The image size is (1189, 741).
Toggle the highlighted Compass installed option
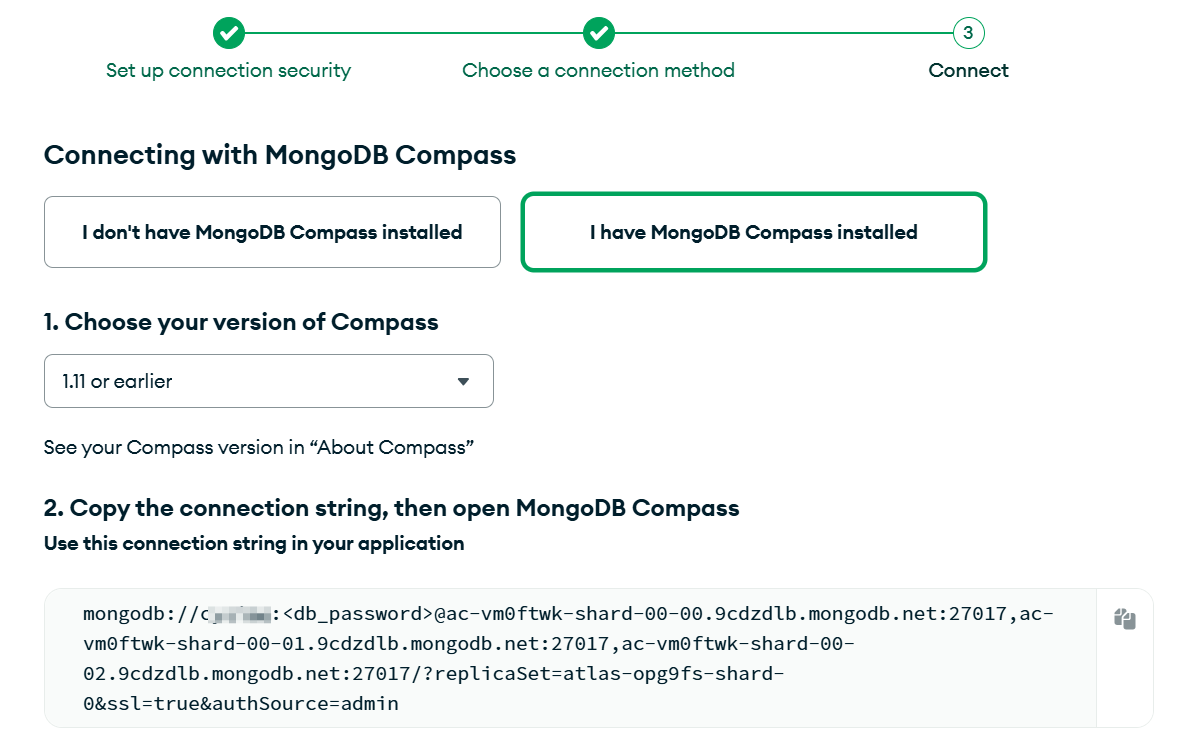coord(753,232)
